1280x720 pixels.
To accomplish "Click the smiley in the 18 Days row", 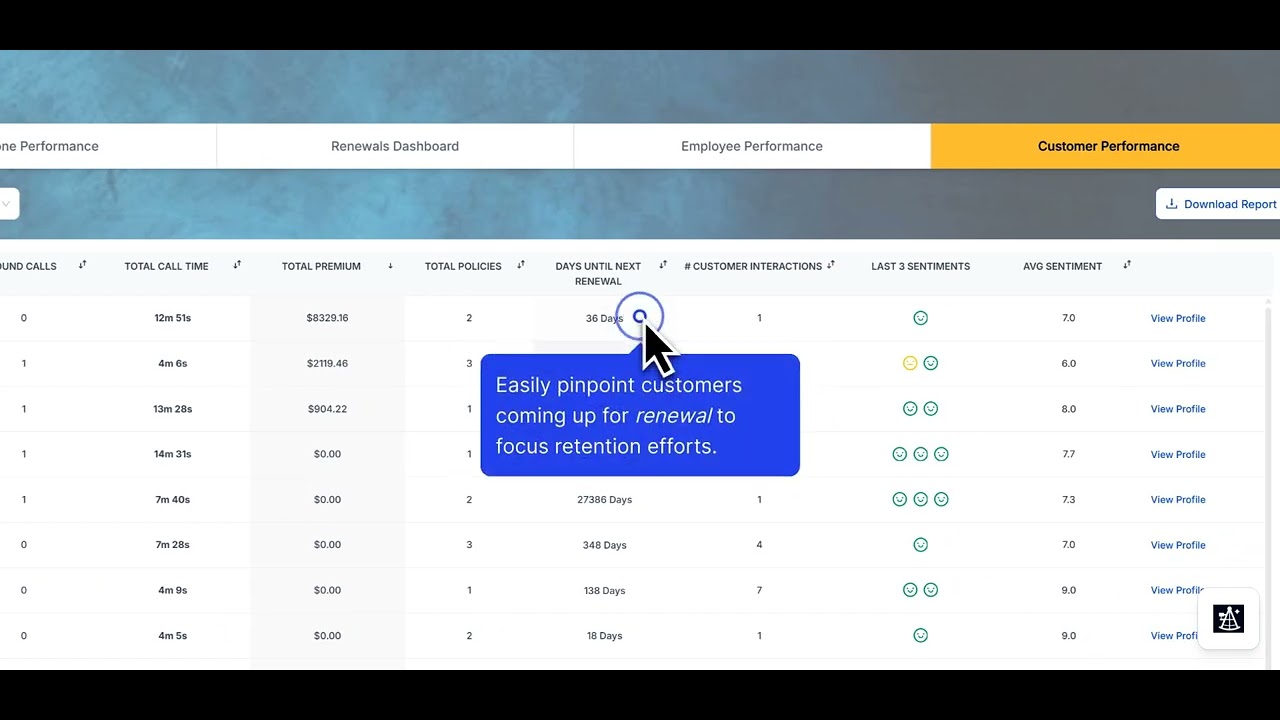I will point(920,635).
